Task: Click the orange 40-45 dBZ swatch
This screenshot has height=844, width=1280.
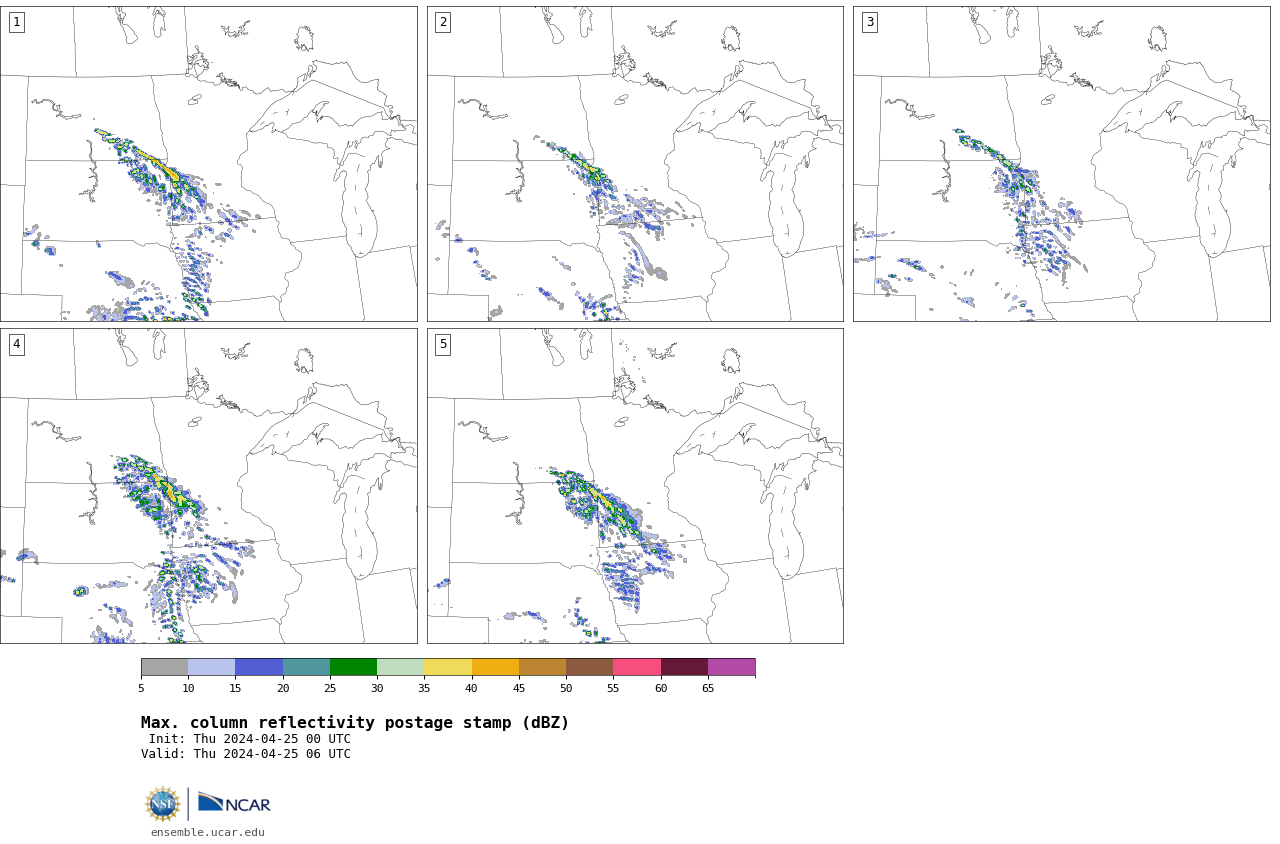Action: [x=495, y=667]
